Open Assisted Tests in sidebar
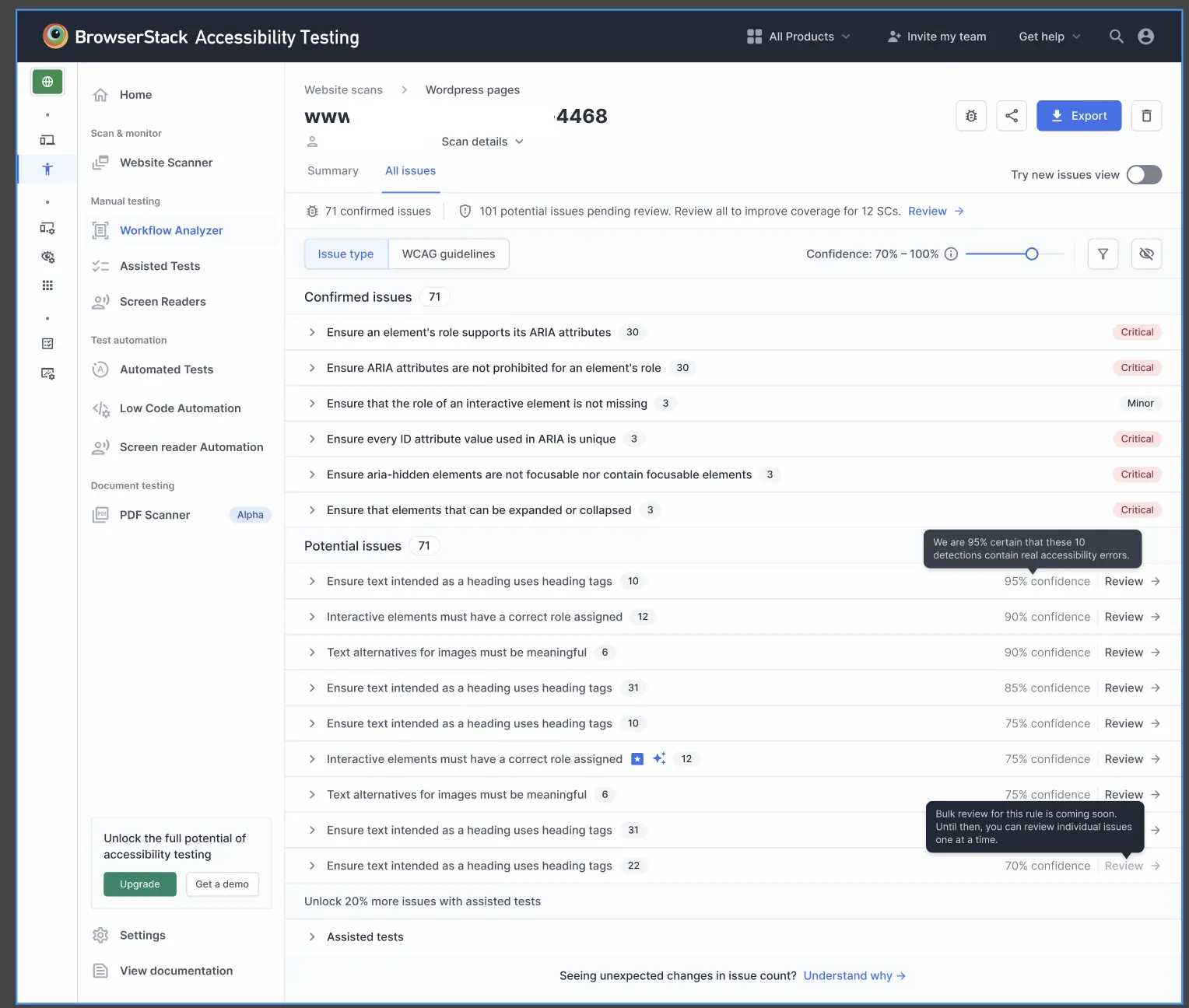Screen dimensions: 1189x1008 [x=160, y=266]
